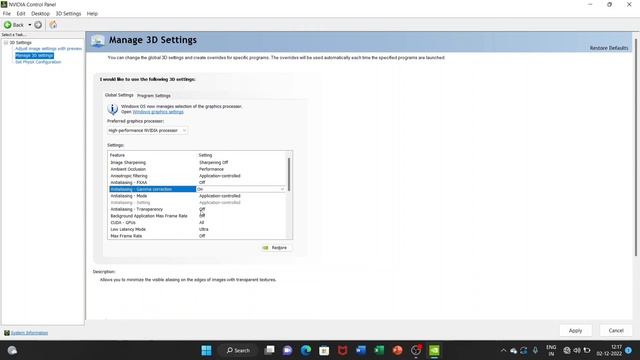
Task: Select Background Application Max Frame Rate row
Action: pyautogui.click(x=198, y=216)
